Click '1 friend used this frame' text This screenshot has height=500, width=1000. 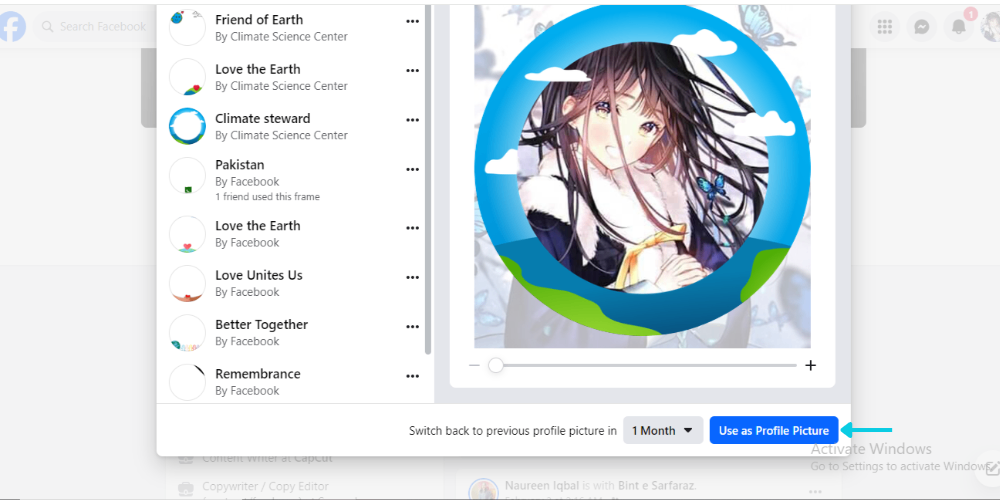(x=267, y=197)
